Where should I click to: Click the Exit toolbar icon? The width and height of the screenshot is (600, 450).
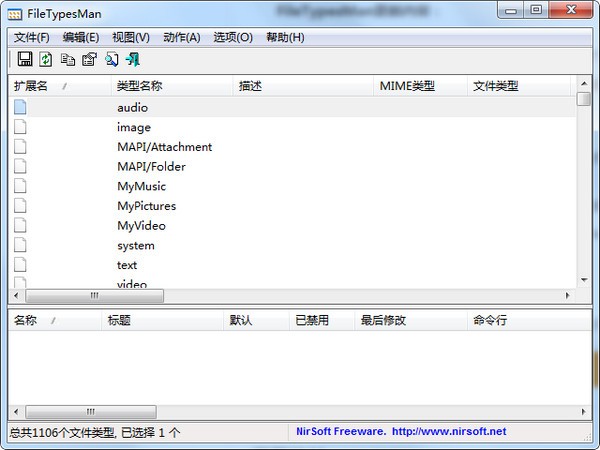pyautogui.click(x=133, y=59)
